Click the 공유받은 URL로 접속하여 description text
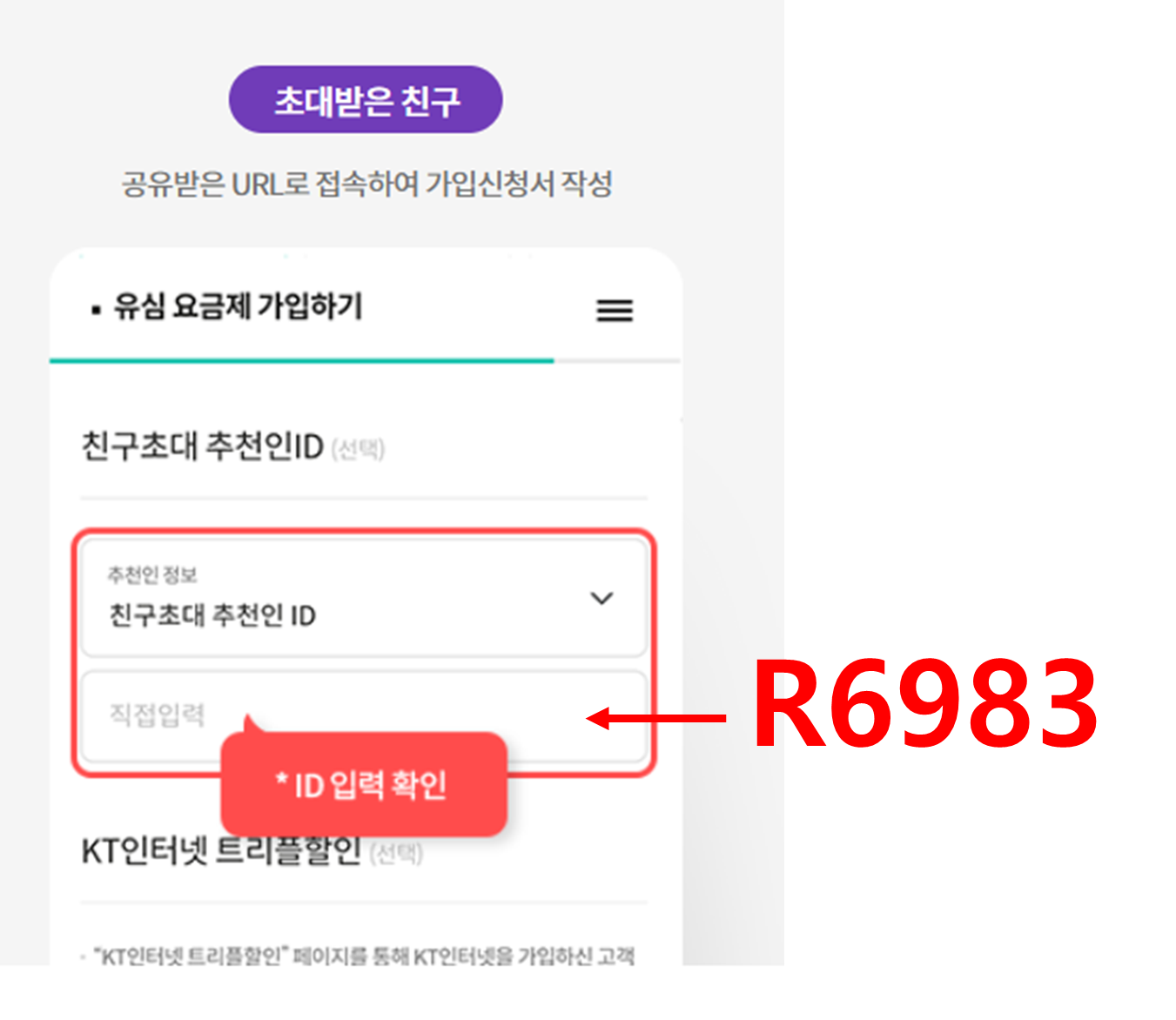Screen dimensions: 1176x1020 (366, 184)
